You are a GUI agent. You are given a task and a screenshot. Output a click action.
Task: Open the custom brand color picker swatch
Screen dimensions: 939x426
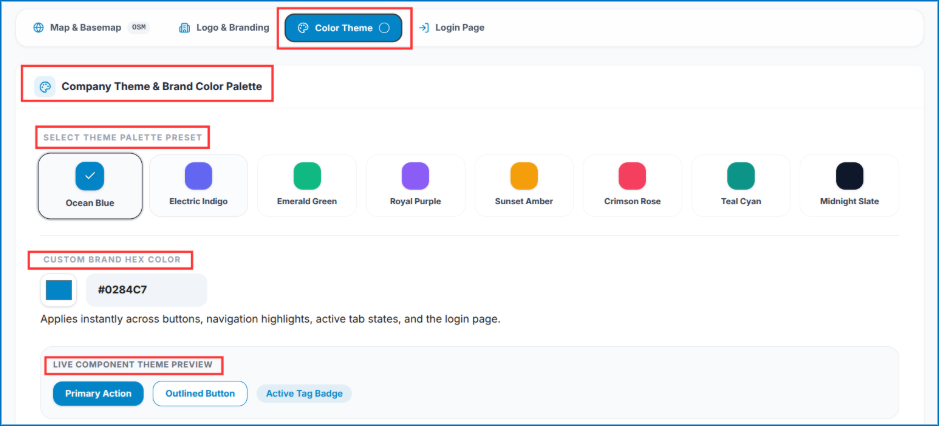[59, 290]
